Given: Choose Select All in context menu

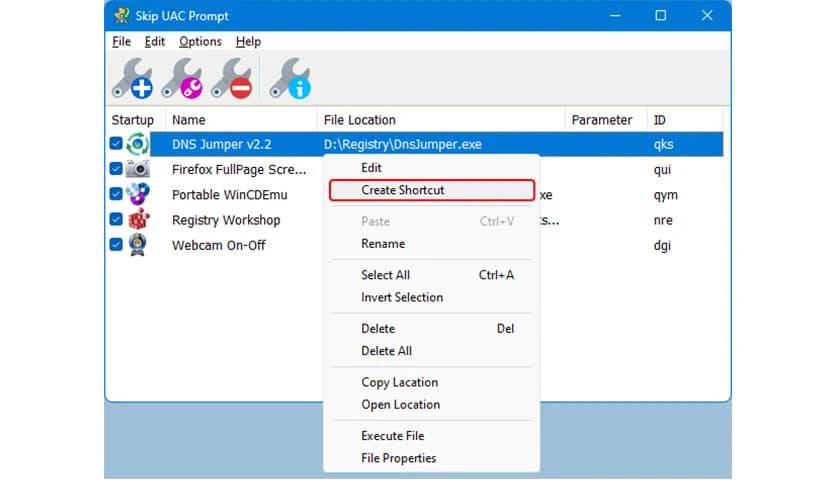Looking at the screenshot, I should click(x=431, y=275).
